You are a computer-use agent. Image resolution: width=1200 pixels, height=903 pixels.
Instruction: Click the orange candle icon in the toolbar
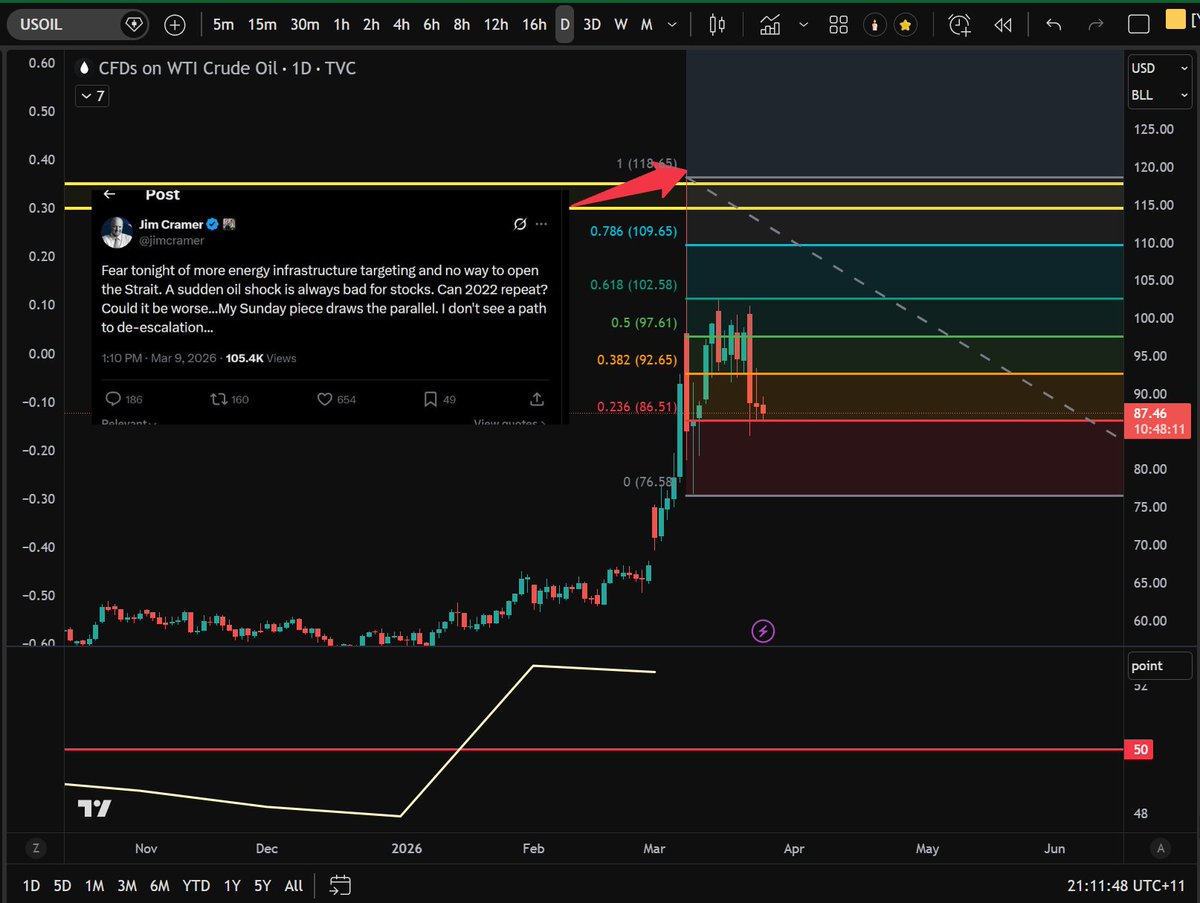pos(874,25)
